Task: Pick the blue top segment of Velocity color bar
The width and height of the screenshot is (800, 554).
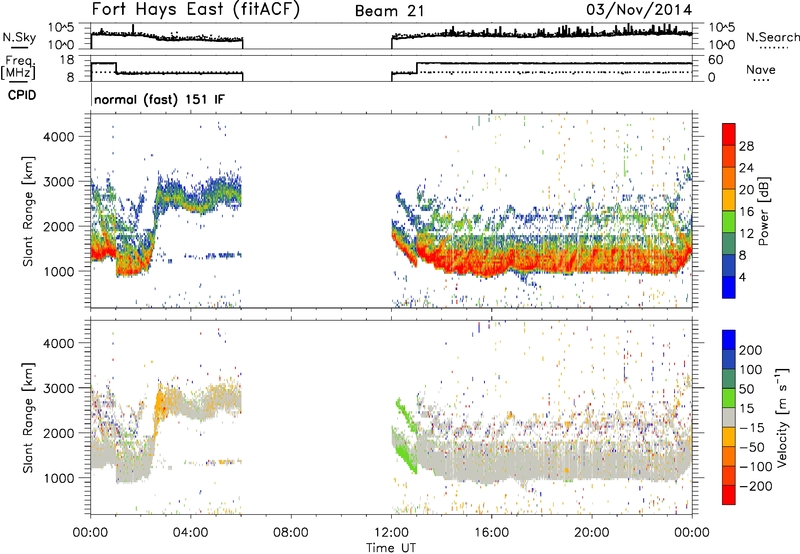Action: click(729, 340)
